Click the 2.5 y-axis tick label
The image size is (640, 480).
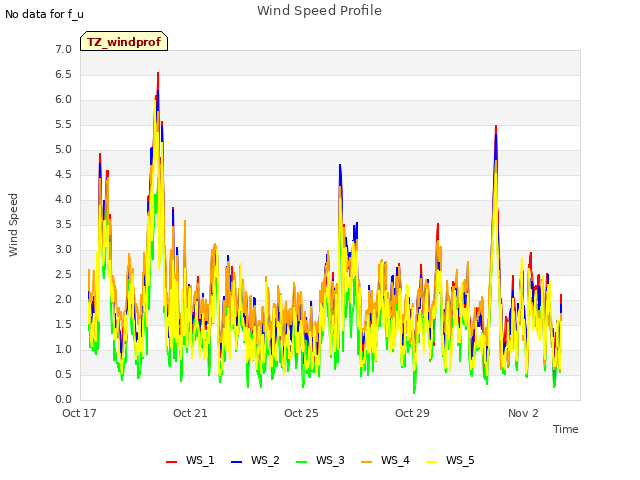point(63,274)
